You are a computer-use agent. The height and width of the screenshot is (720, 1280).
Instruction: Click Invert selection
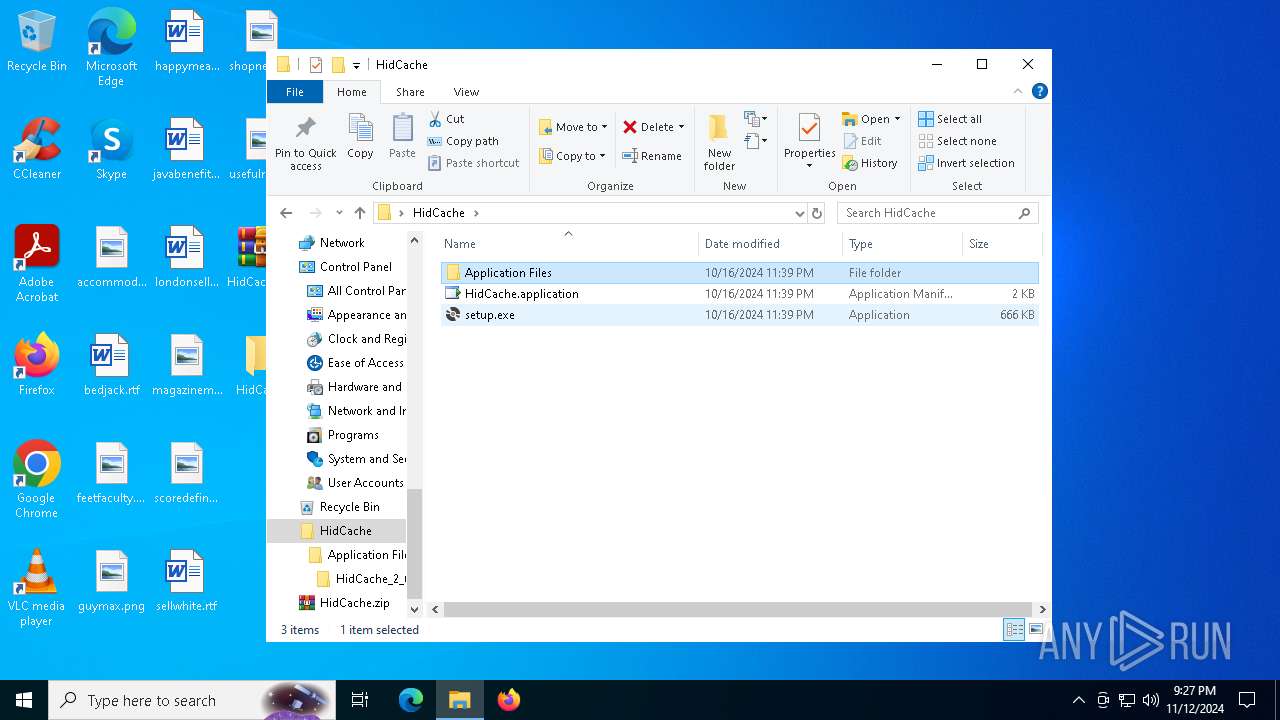point(966,163)
